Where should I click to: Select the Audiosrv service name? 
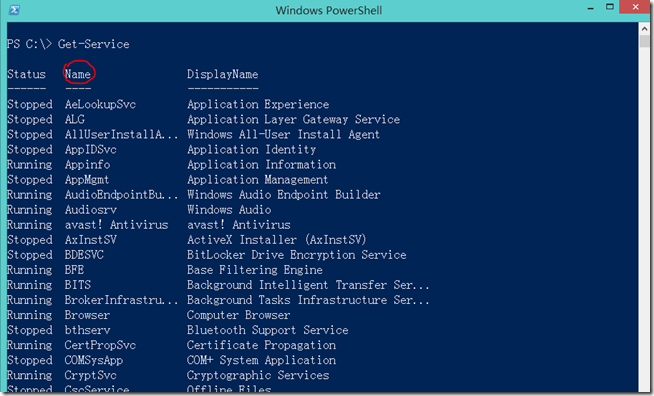pos(91,209)
